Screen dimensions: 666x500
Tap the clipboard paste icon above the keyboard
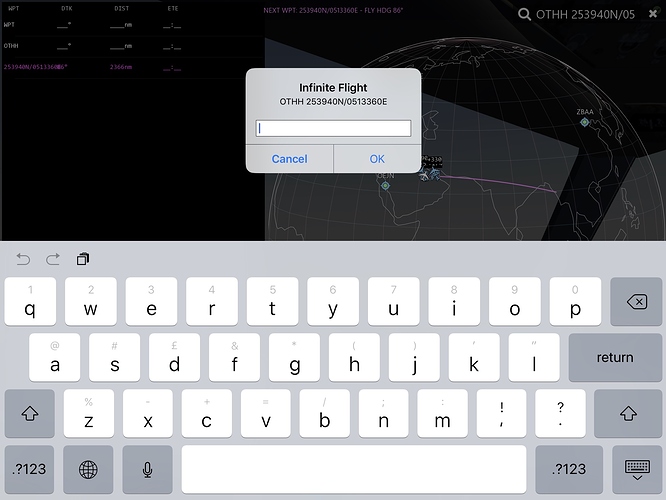[x=83, y=259]
